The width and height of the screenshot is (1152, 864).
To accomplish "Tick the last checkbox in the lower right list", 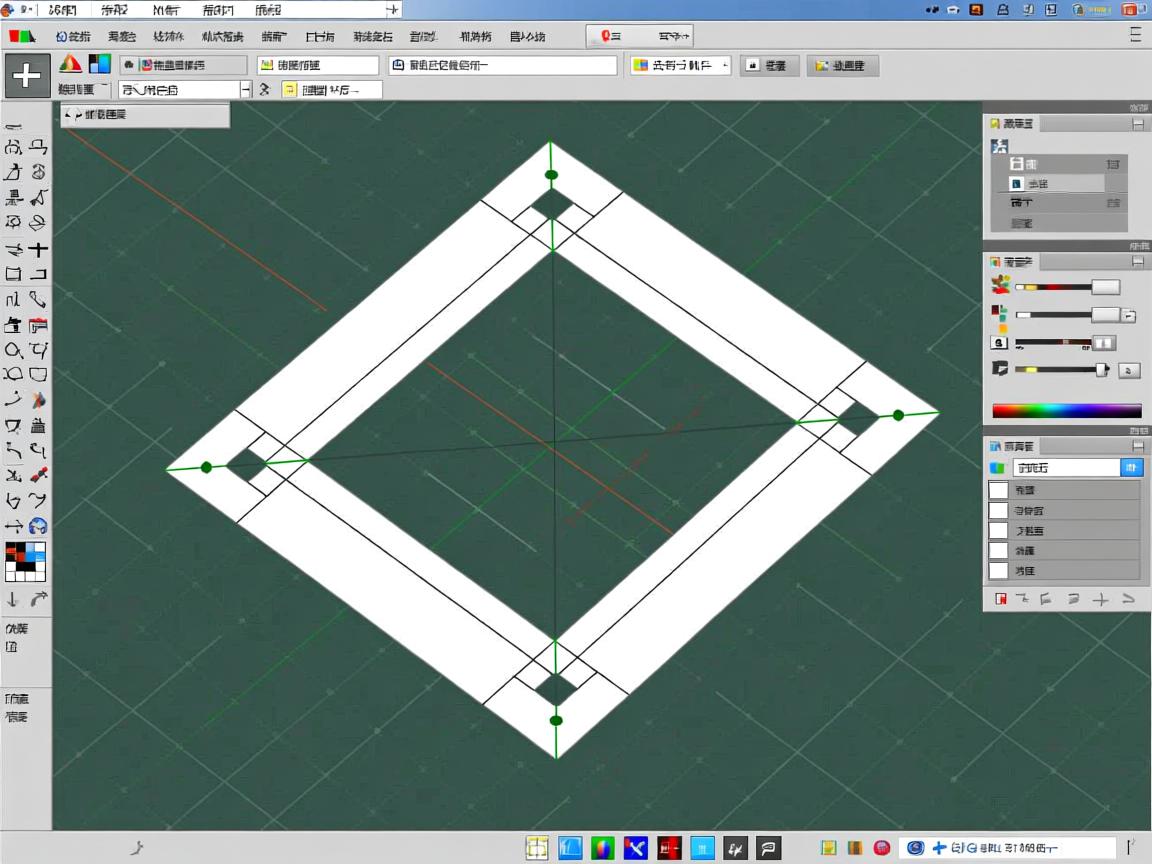I will click(998, 571).
